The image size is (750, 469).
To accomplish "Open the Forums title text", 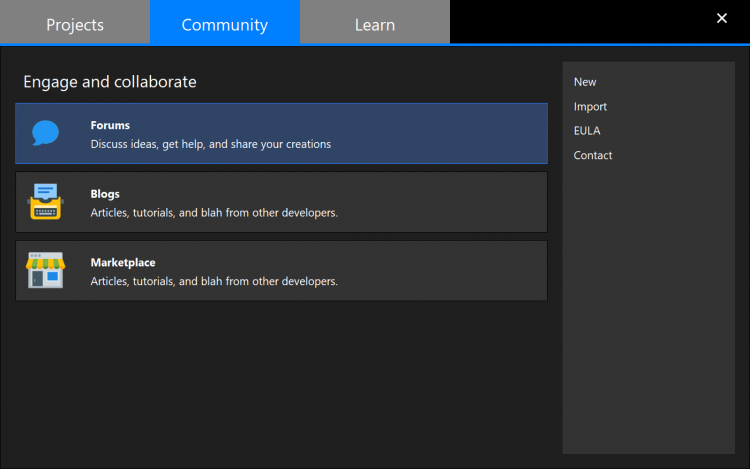I will (110, 126).
